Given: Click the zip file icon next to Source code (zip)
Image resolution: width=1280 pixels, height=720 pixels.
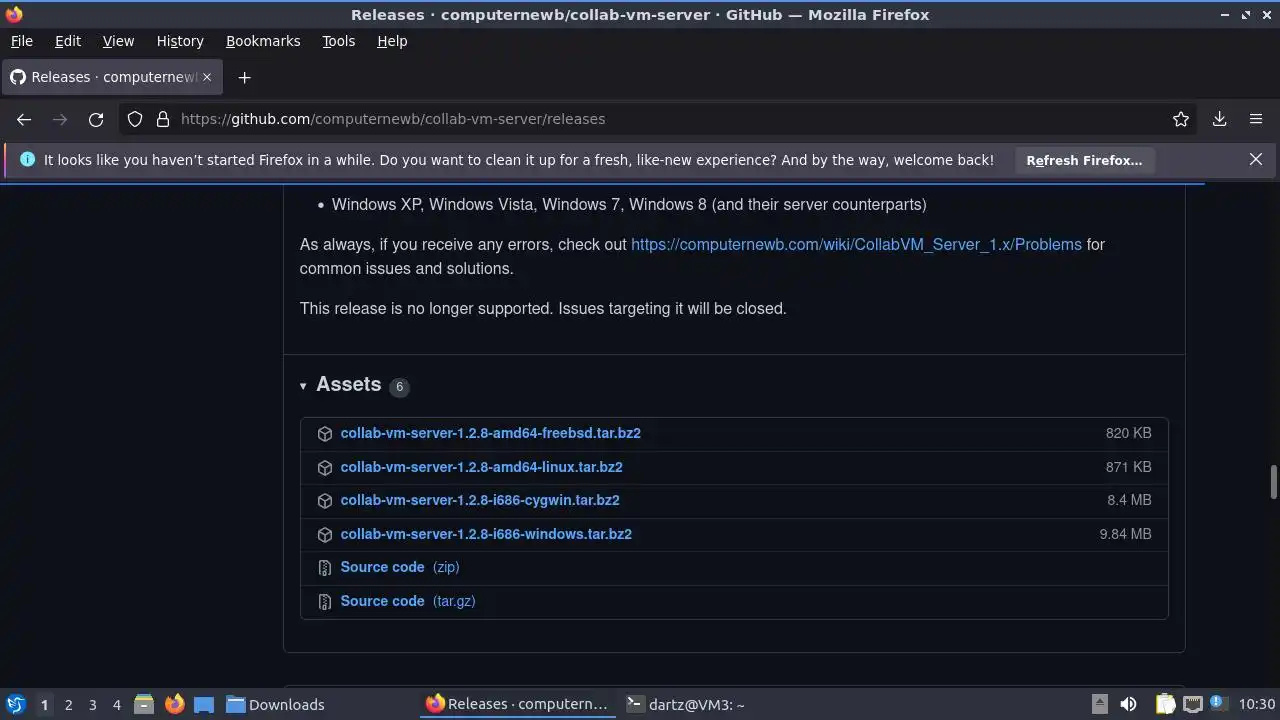Looking at the screenshot, I should [325, 568].
